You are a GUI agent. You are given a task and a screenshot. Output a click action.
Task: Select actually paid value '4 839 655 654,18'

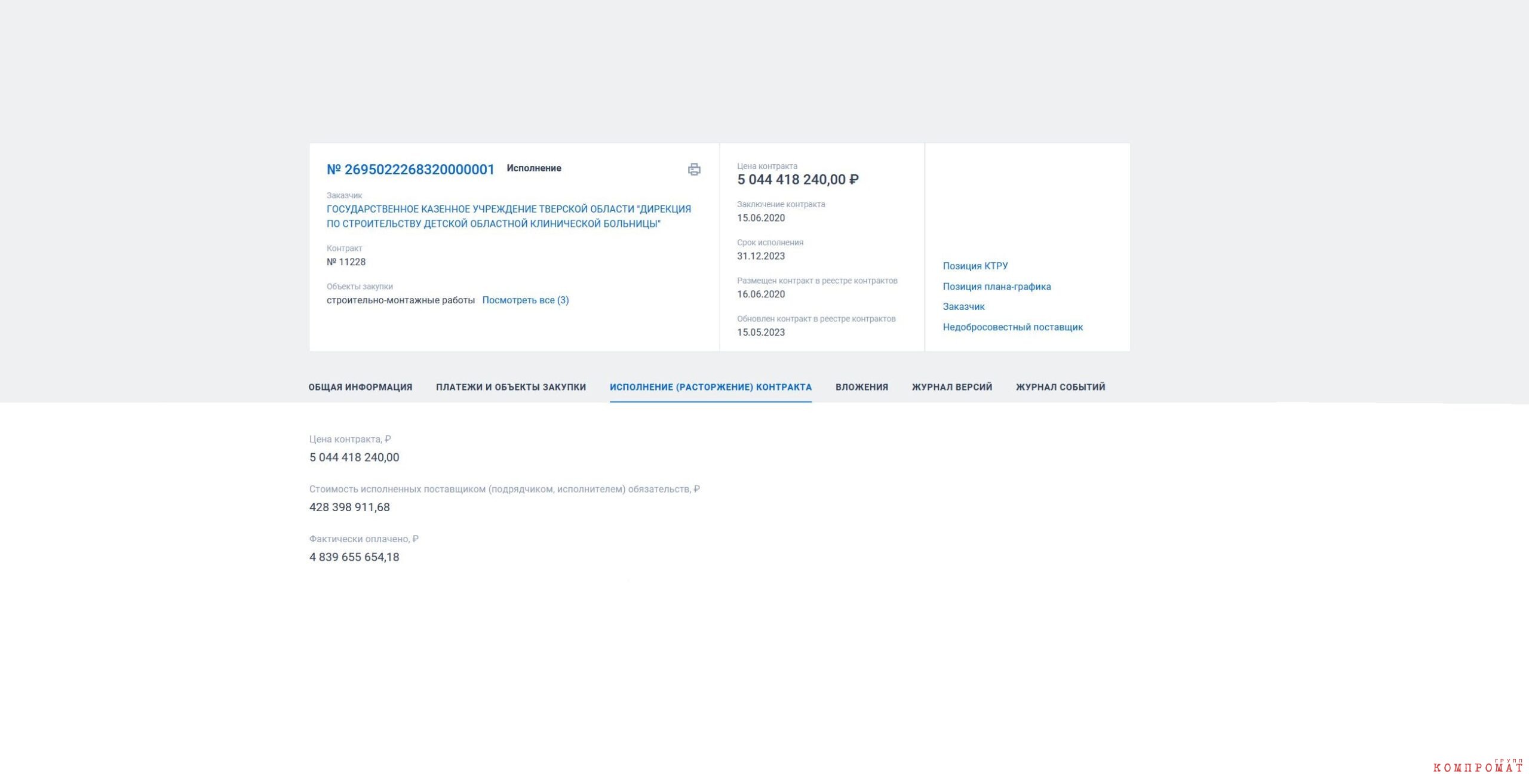click(x=354, y=557)
